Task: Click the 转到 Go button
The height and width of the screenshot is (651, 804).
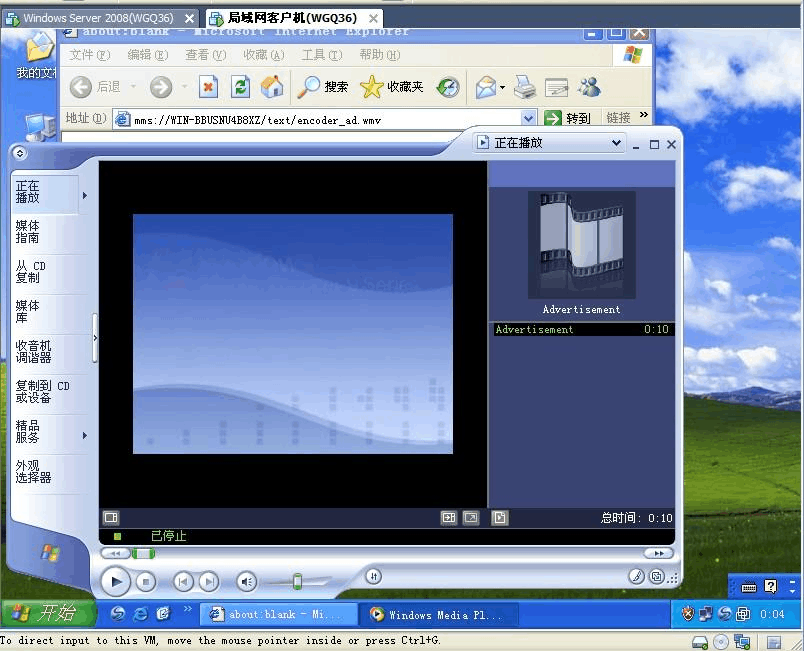Action: [568, 118]
